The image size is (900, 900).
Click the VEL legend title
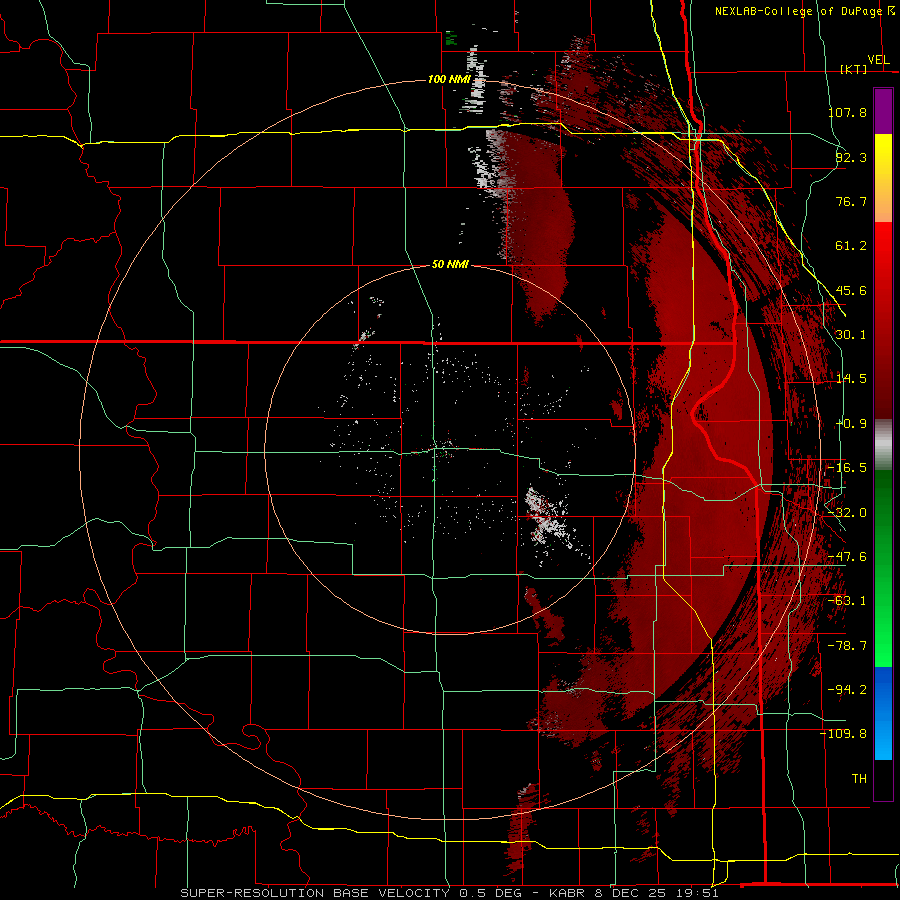click(878, 60)
